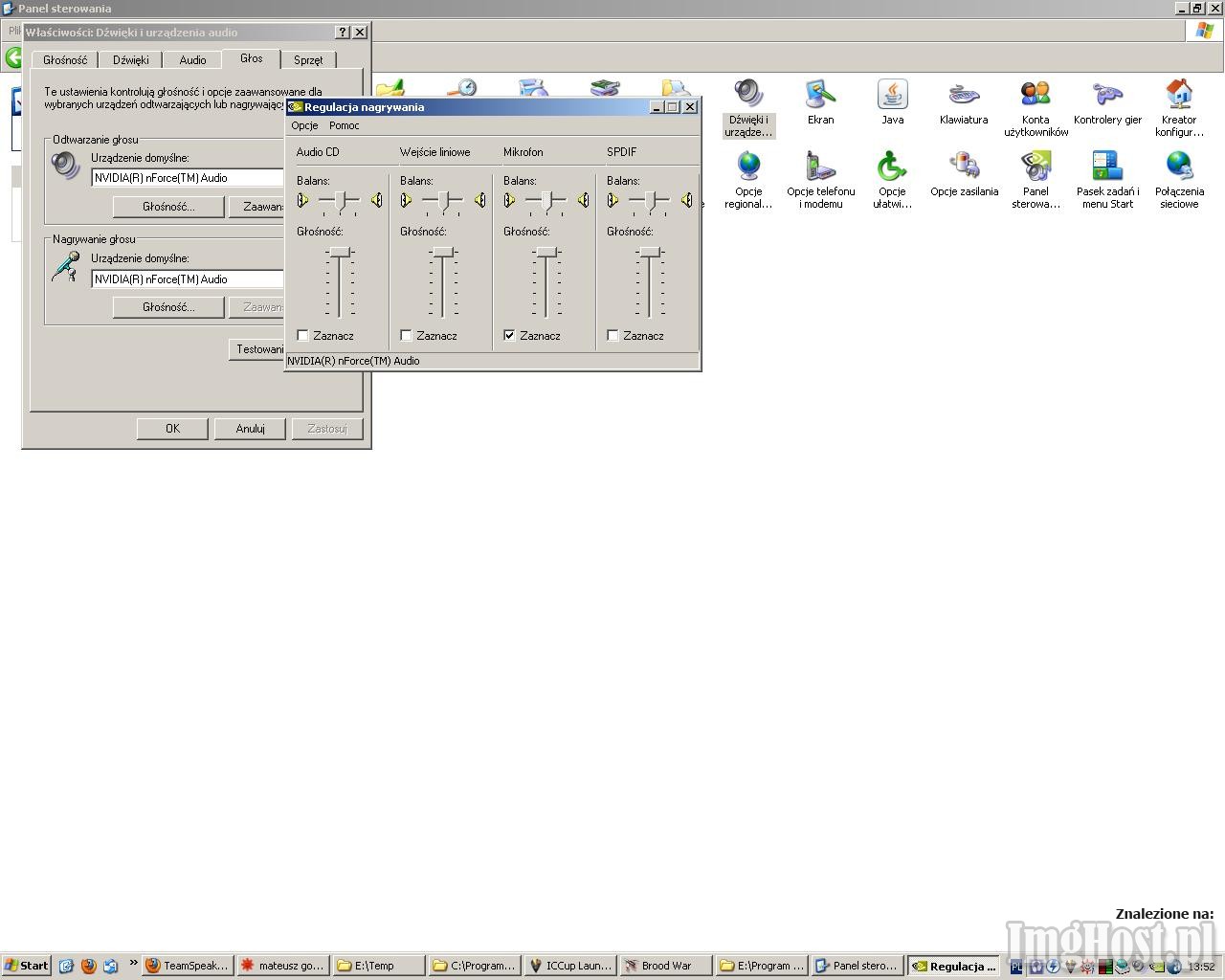The width and height of the screenshot is (1225, 980).
Task: Switch to ICCup Launcher in the taskbar
Action: (x=570, y=966)
